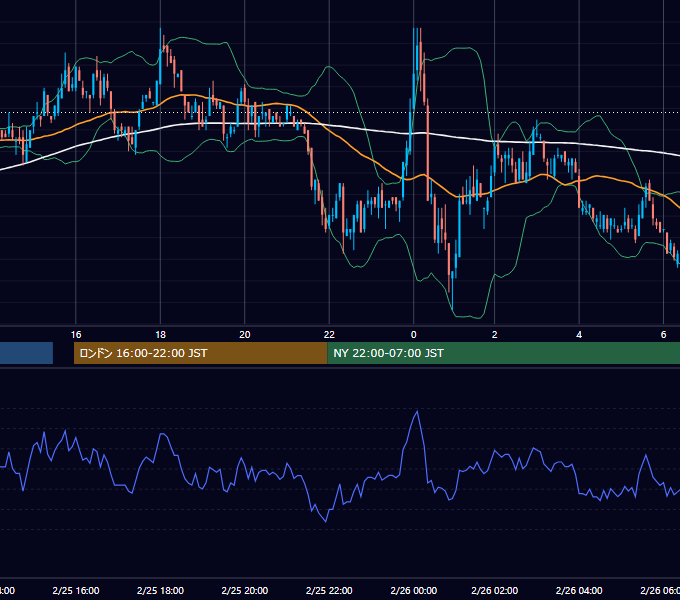Click the 2/25 20:00 date label
Viewport: 680px width, 600px height.
[245, 590]
